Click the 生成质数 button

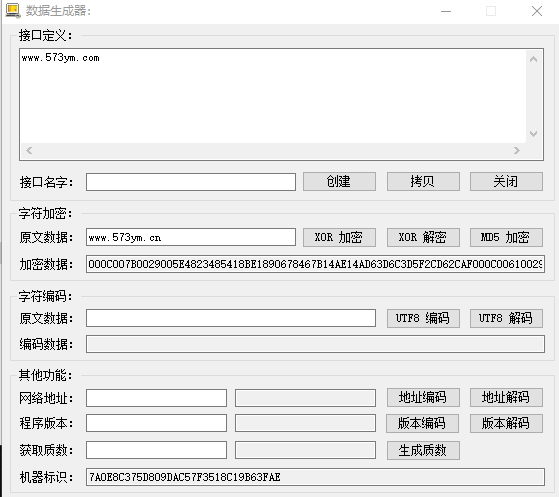tap(423, 450)
